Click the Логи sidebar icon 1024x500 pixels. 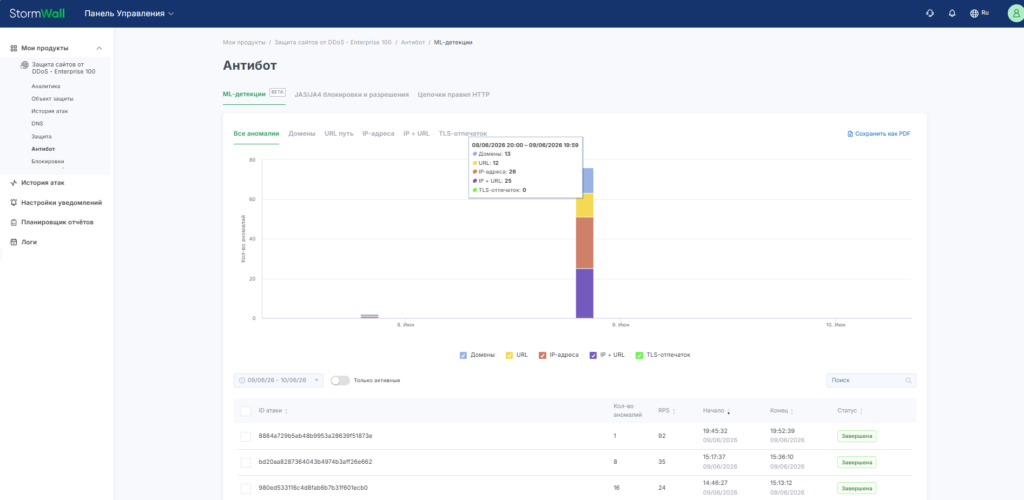pos(14,242)
